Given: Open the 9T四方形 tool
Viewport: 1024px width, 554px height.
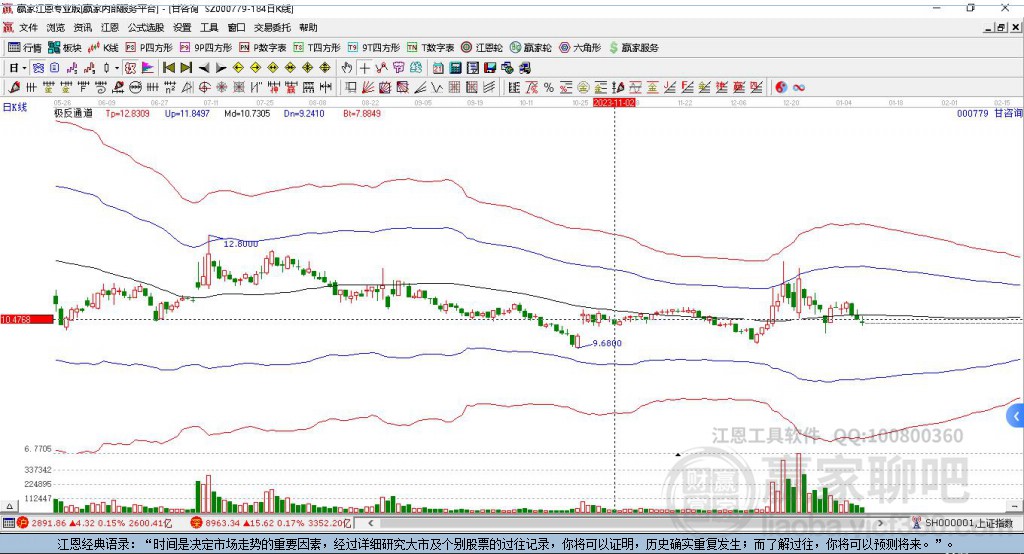Looking at the screenshot, I should tap(374, 48).
